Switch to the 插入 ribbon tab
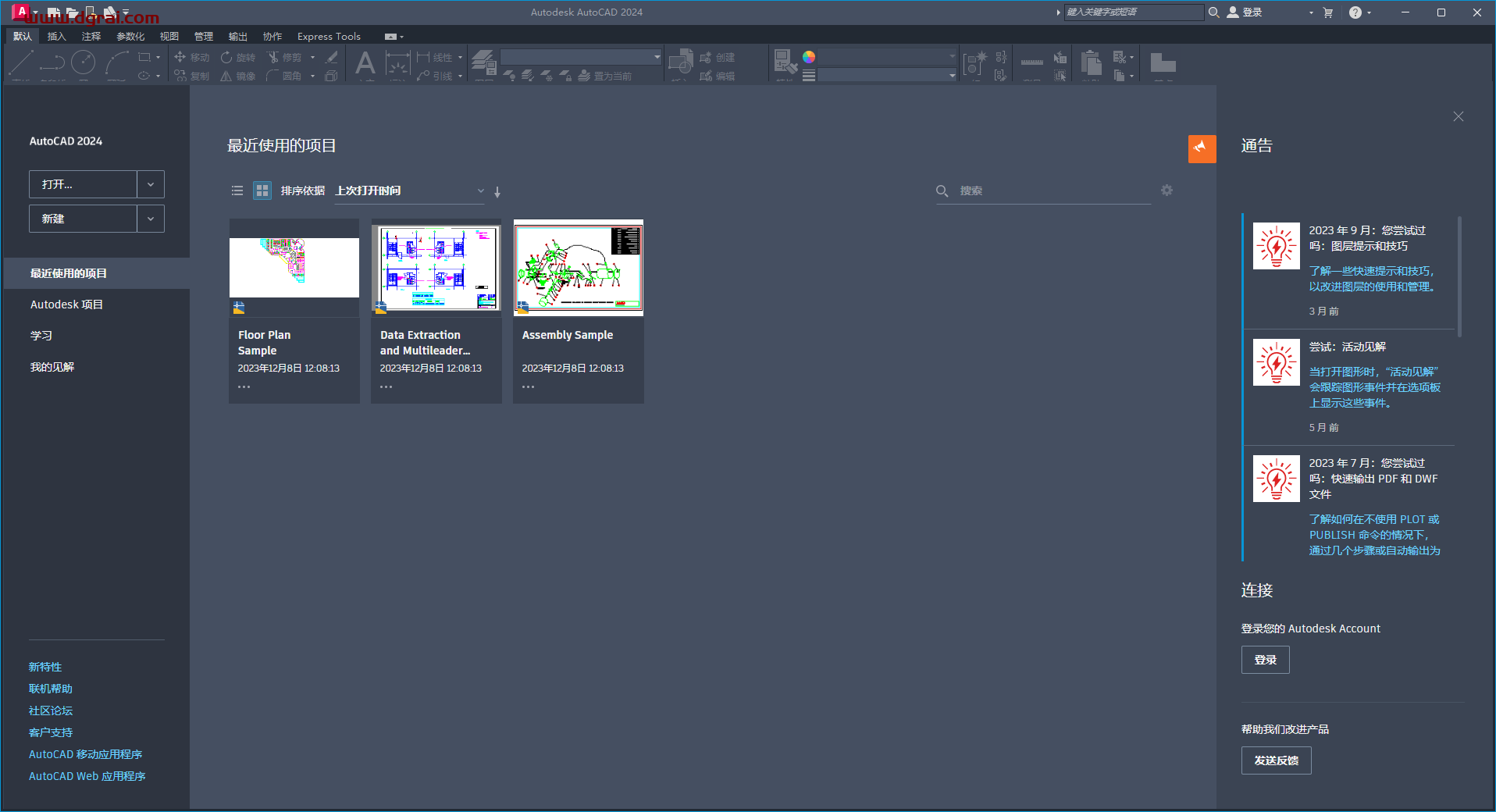The height and width of the screenshot is (812, 1496). coord(57,37)
